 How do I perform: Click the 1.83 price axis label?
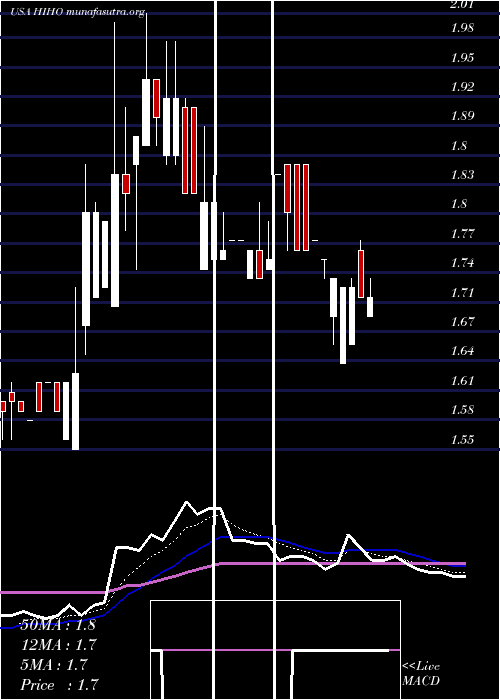pos(462,175)
